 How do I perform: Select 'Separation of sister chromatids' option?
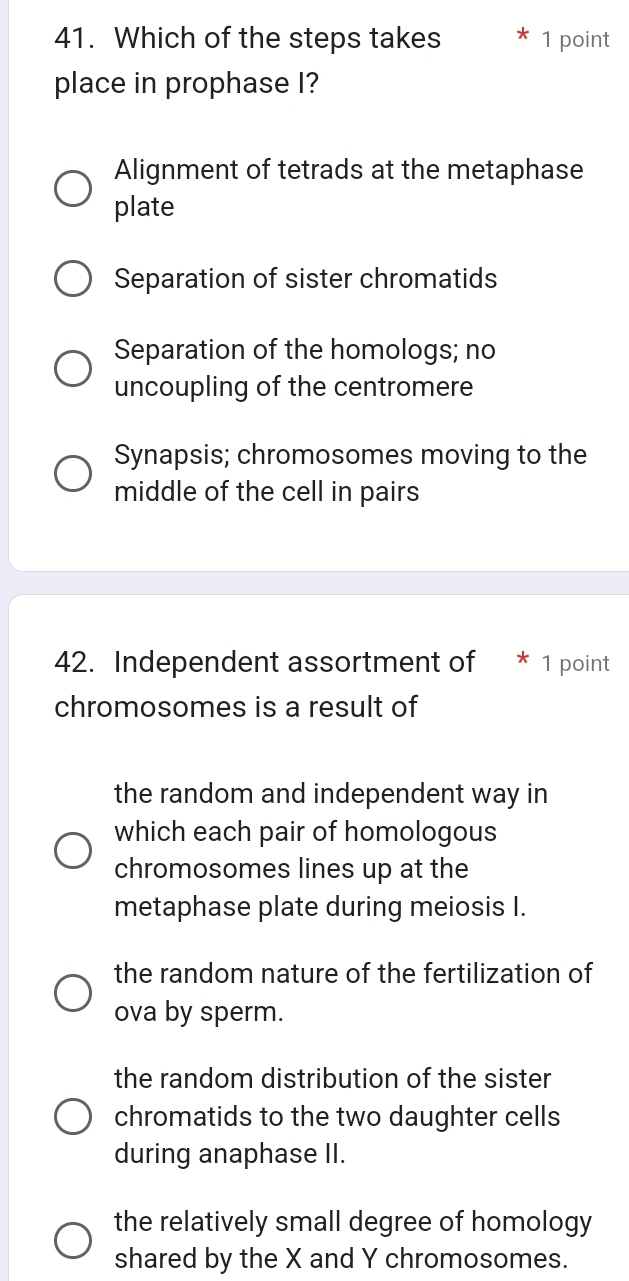pyautogui.click(x=71, y=279)
